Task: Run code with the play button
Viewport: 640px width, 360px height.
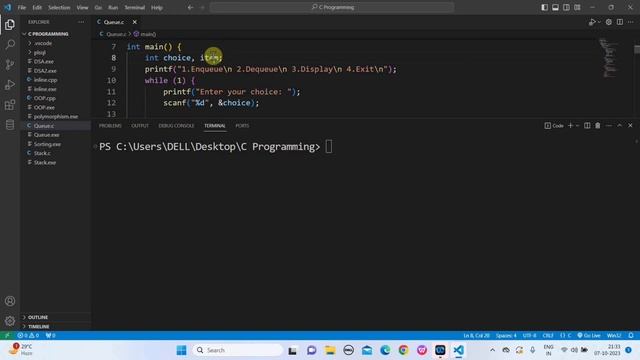Action: [x=592, y=22]
